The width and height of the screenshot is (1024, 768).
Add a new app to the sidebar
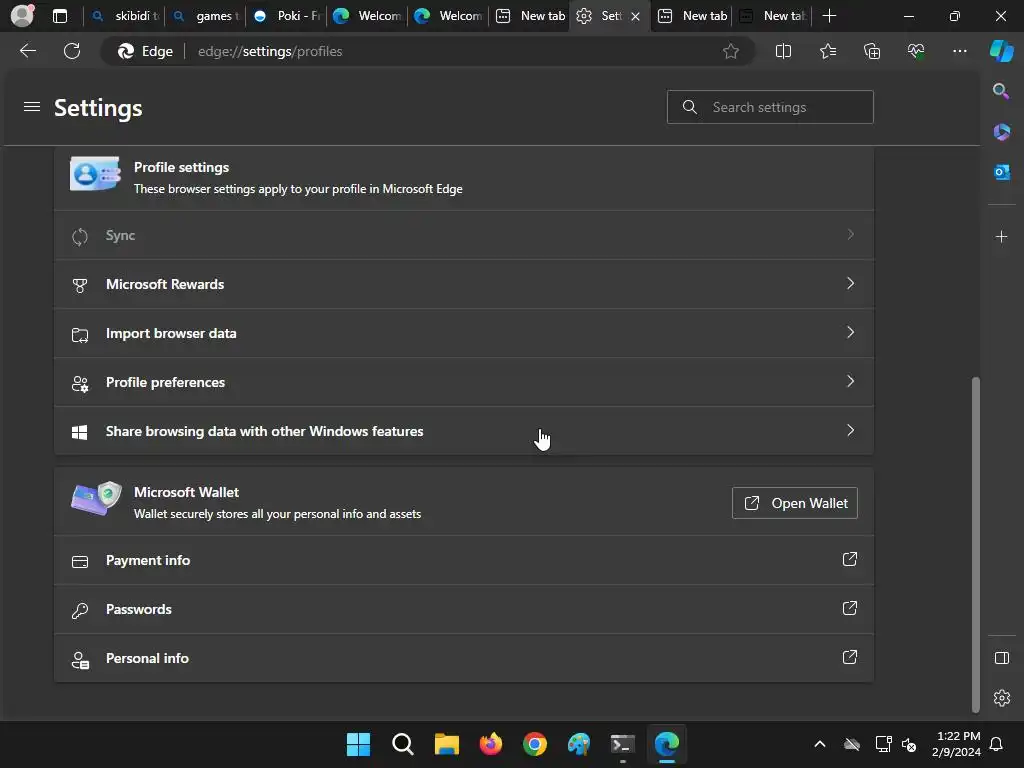point(1001,236)
